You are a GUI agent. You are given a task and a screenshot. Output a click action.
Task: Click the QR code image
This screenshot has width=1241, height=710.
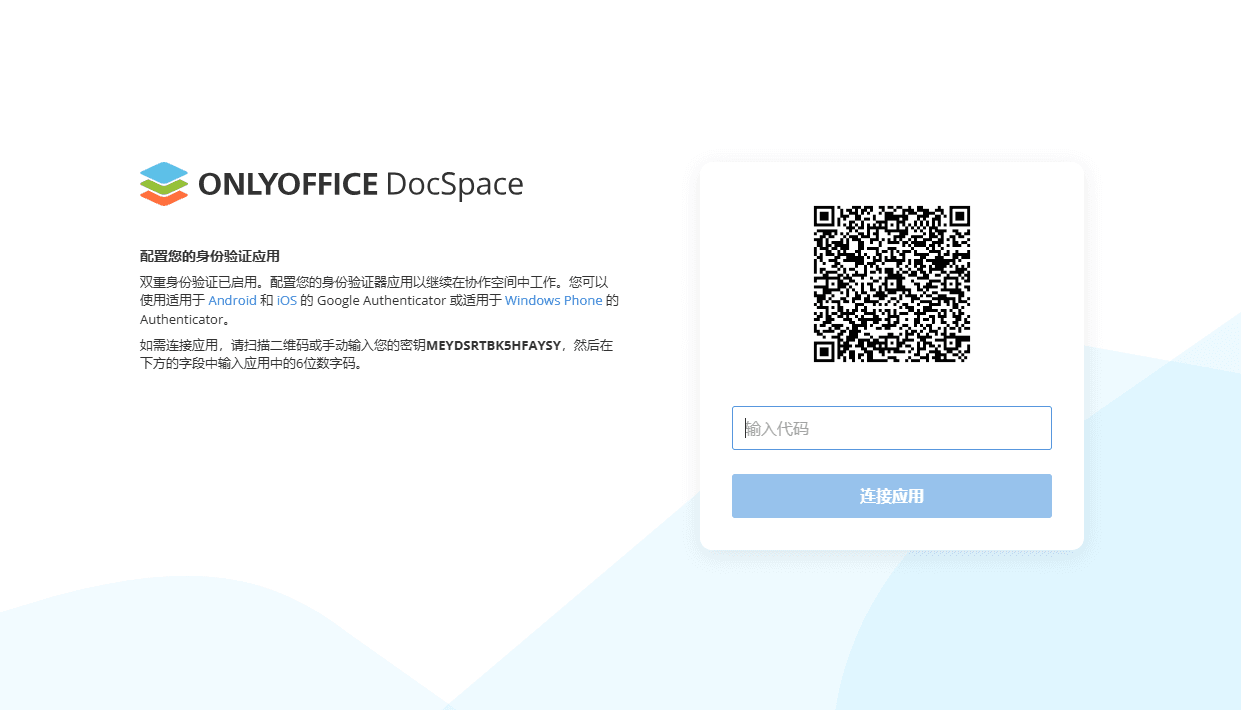click(x=892, y=284)
